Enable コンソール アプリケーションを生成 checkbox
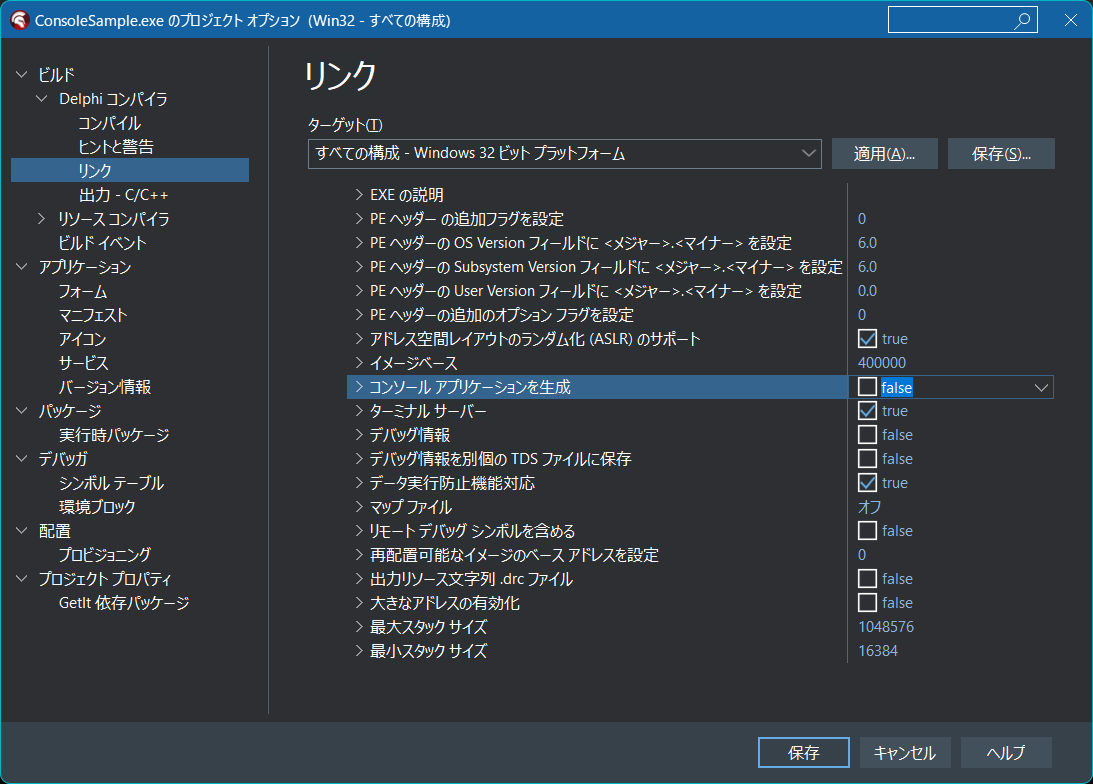The image size is (1093, 784). pos(867,387)
